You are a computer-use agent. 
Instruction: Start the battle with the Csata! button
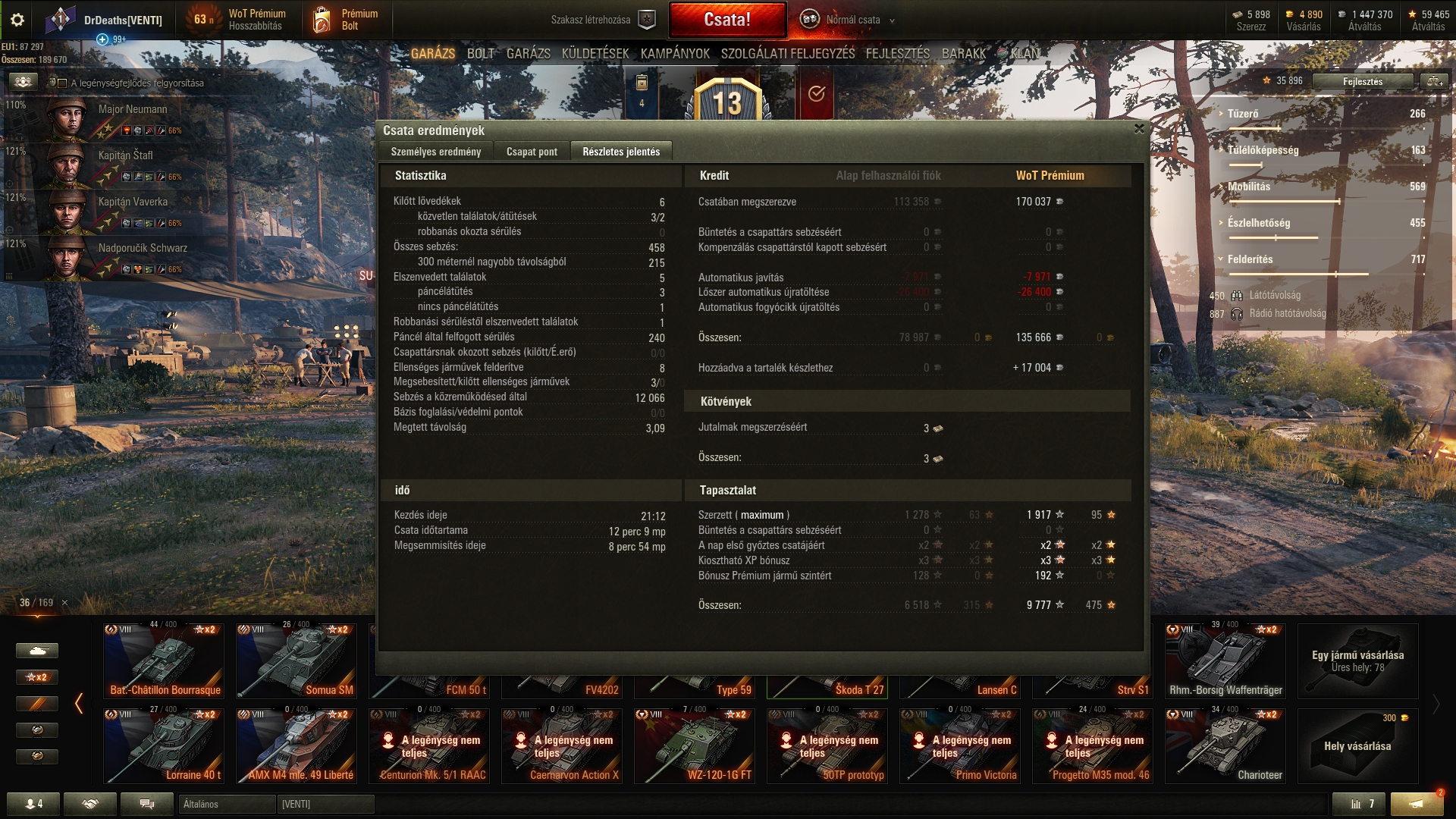point(727,20)
